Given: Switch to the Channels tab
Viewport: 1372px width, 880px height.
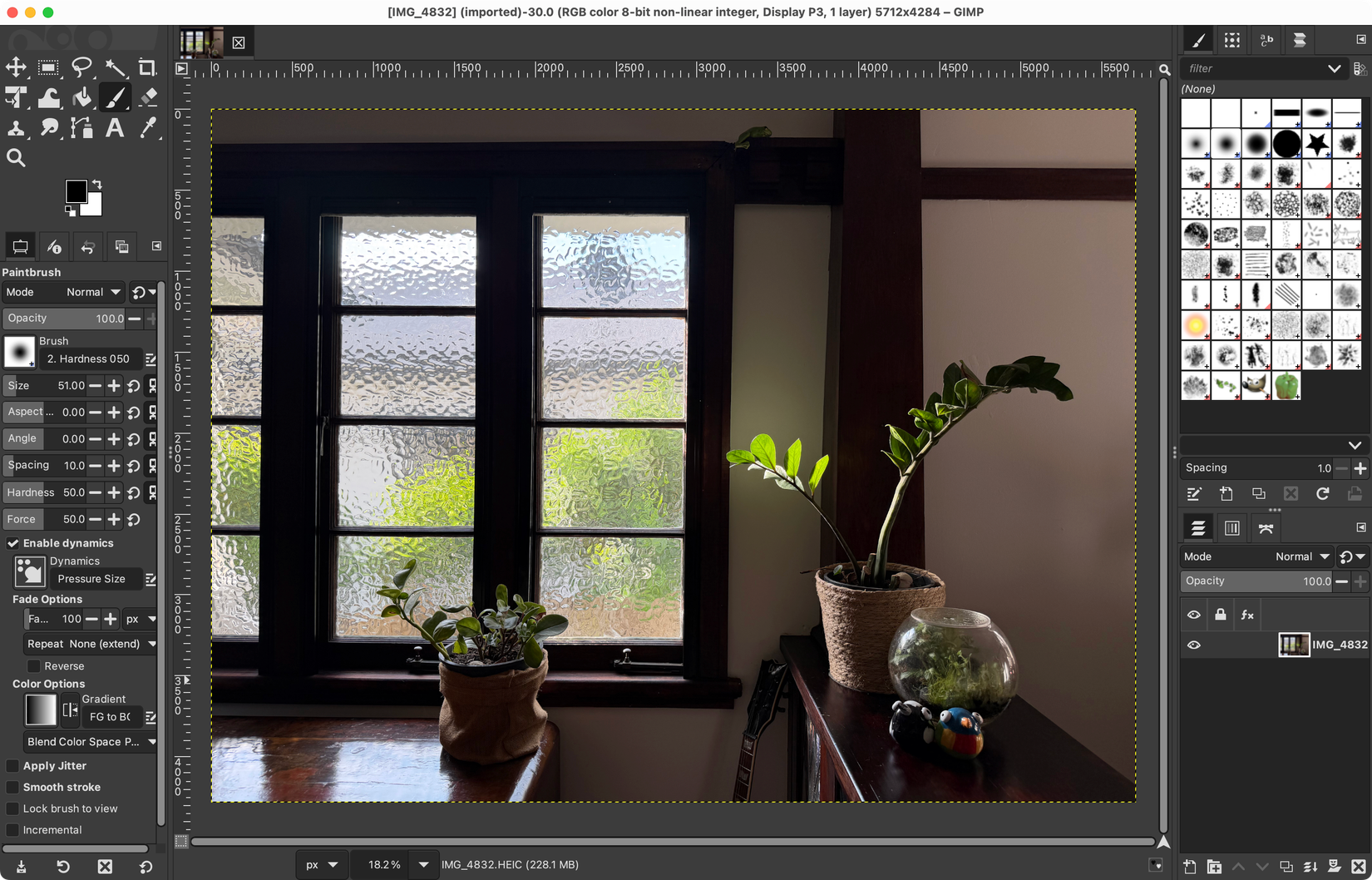Looking at the screenshot, I should coord(1231,527).
